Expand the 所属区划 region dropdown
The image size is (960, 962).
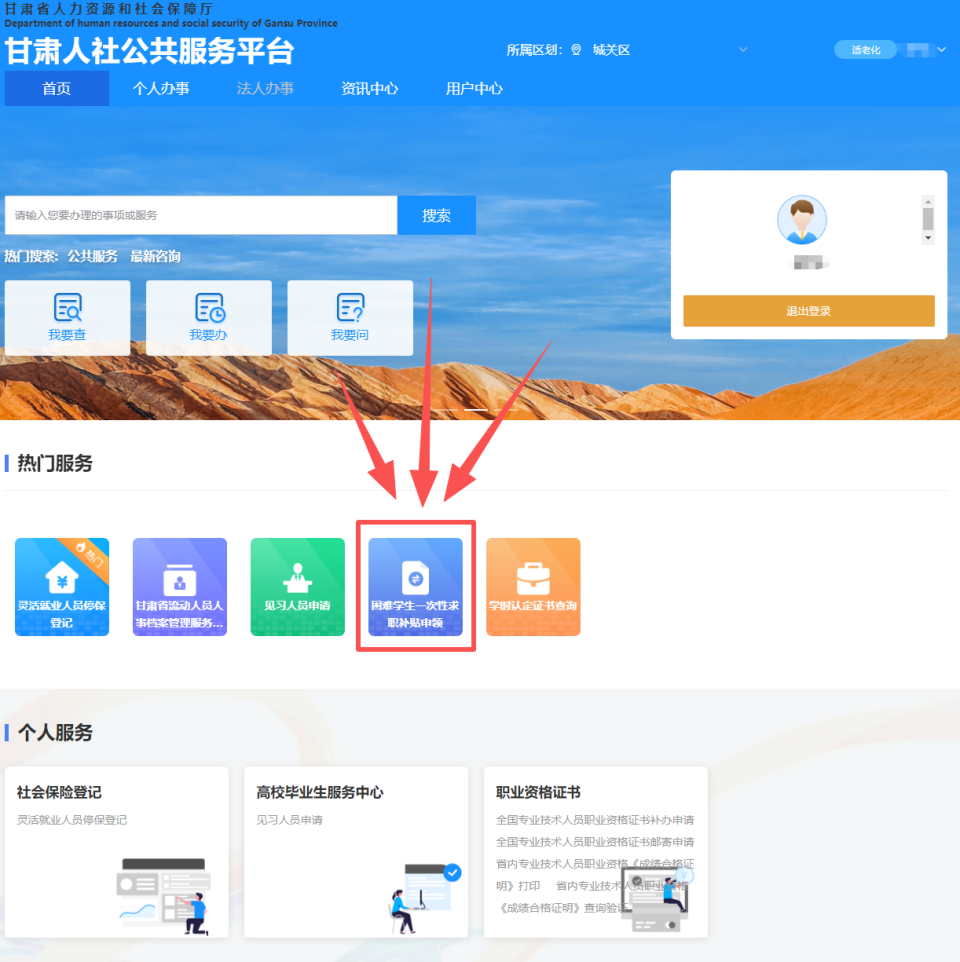[x=742, y=49]
